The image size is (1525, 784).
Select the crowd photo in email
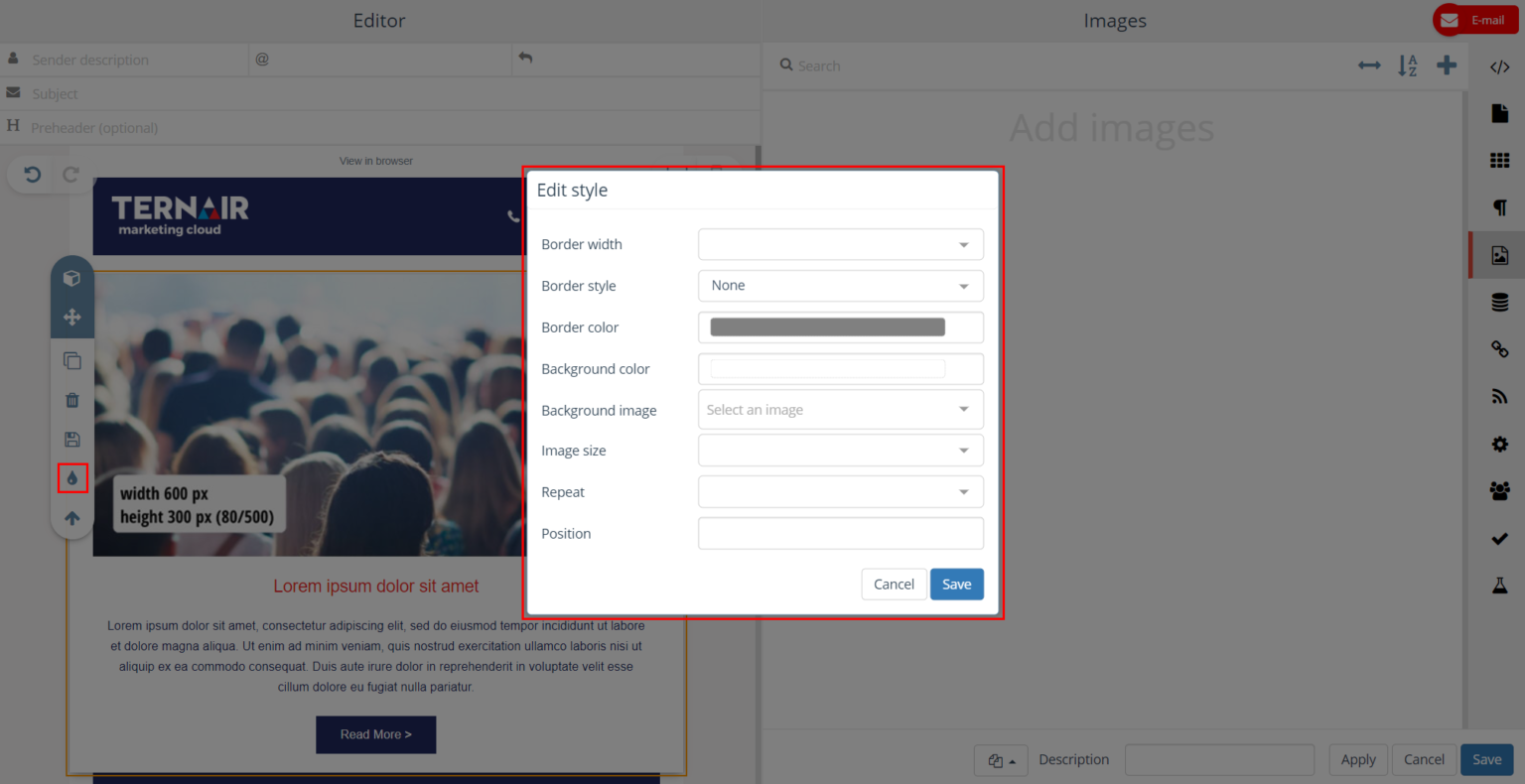pyautogui.click(x=308, y=414)
